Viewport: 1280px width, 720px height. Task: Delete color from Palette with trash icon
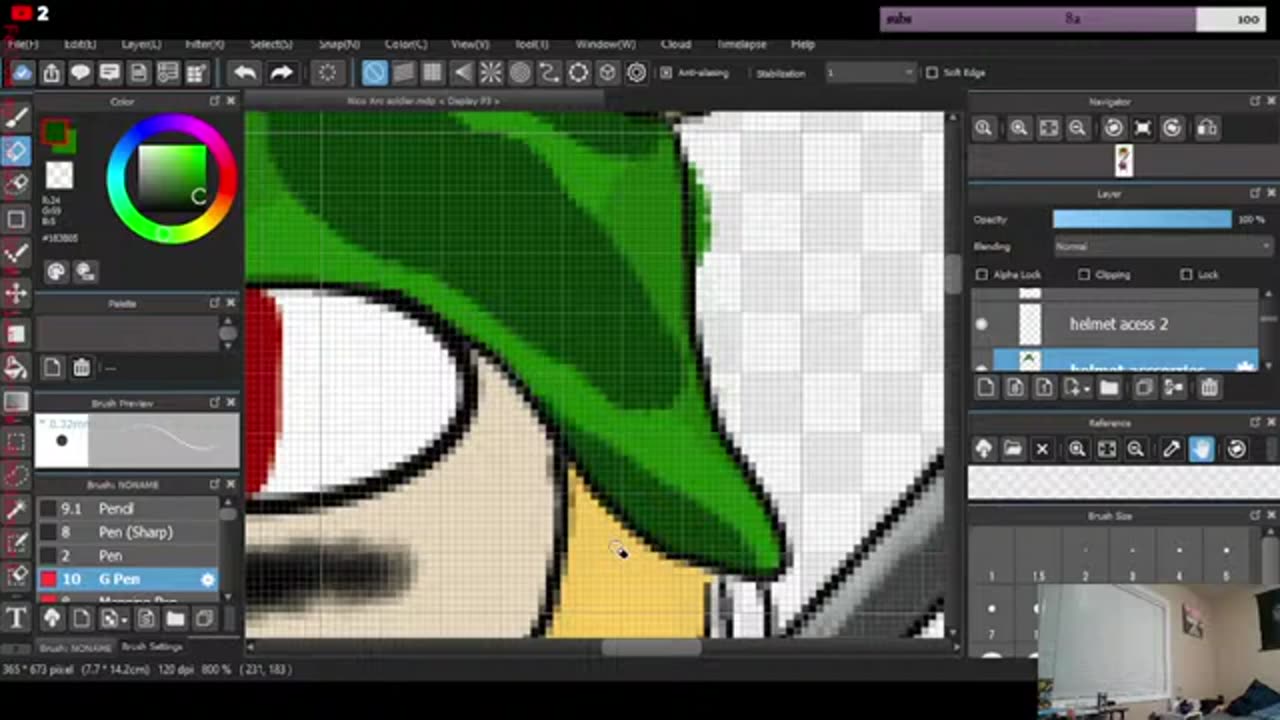click(81, 368)
